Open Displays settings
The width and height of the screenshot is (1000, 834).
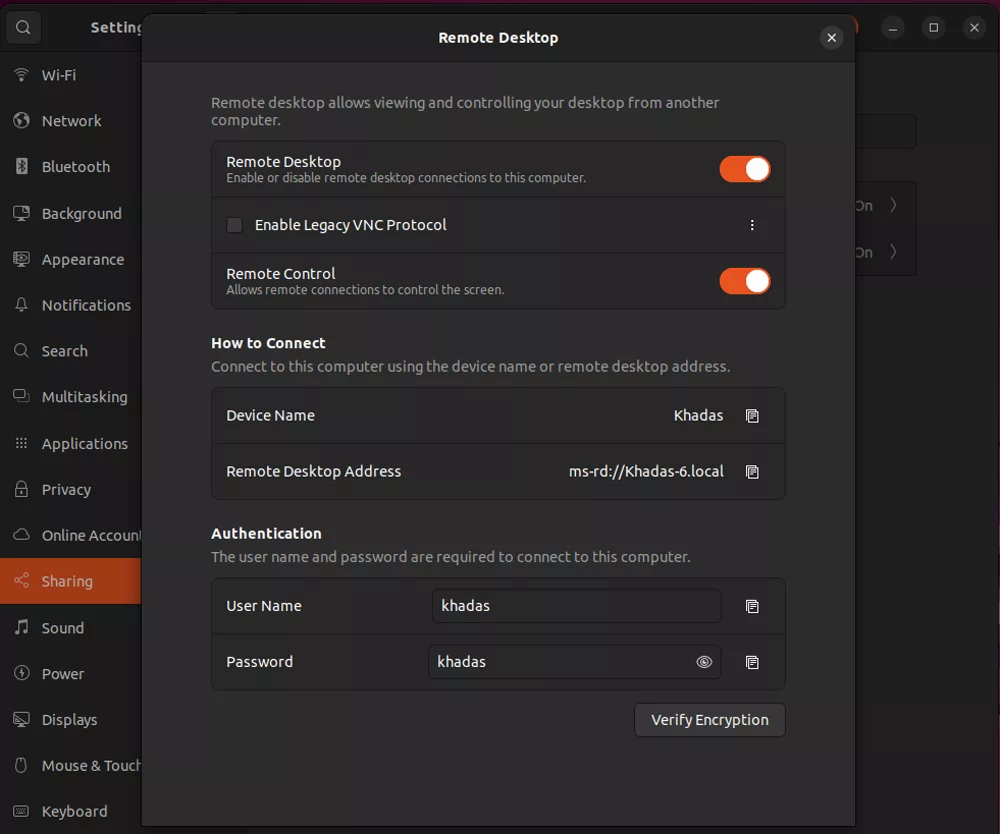[71, 720]
